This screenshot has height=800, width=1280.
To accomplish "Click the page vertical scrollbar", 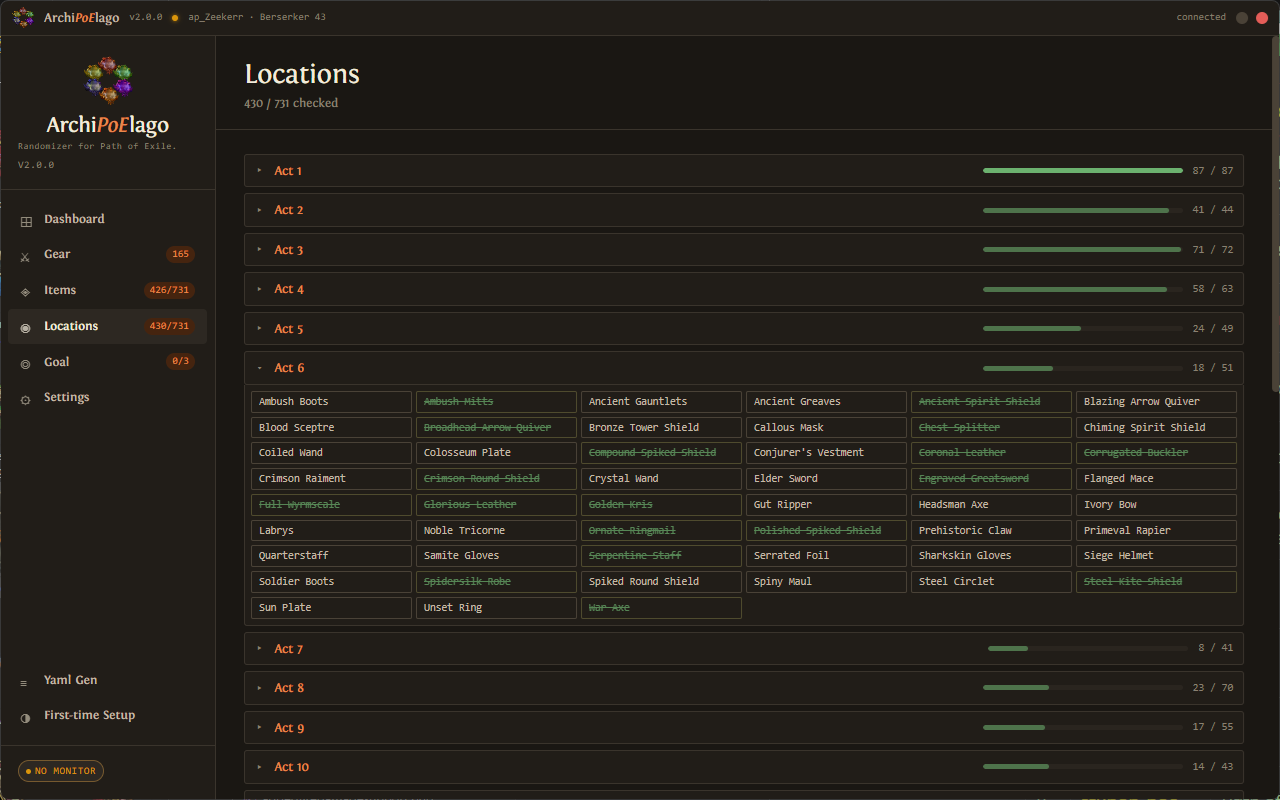I will 1275,215.
